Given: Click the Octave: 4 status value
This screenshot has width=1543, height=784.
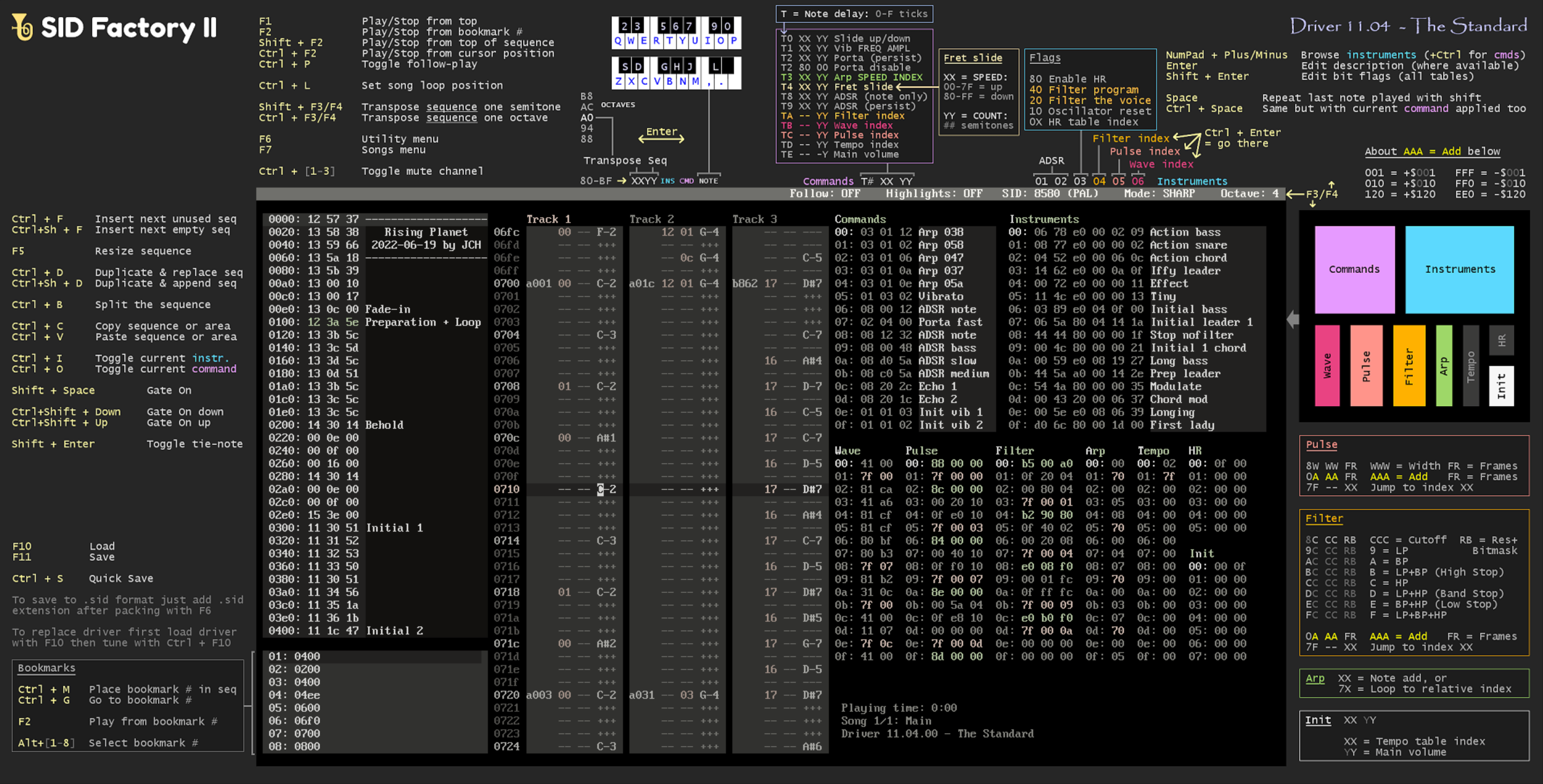Looking at the screenshot, I should (1250, 193).
